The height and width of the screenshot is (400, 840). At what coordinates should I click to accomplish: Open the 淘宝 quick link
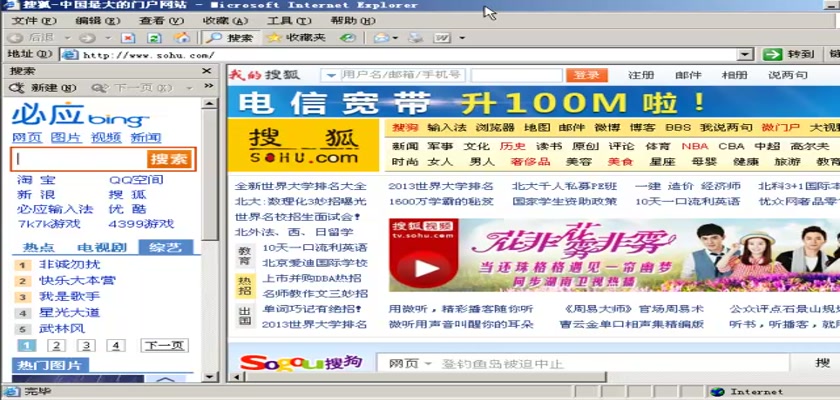pyautogui.click(x=36, y=180)
